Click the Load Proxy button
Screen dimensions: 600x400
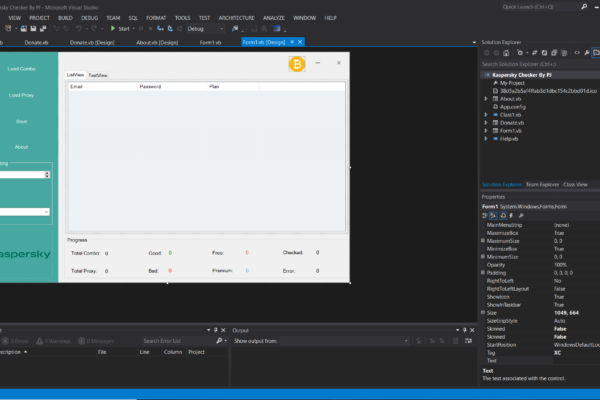(x=21, y=95)
